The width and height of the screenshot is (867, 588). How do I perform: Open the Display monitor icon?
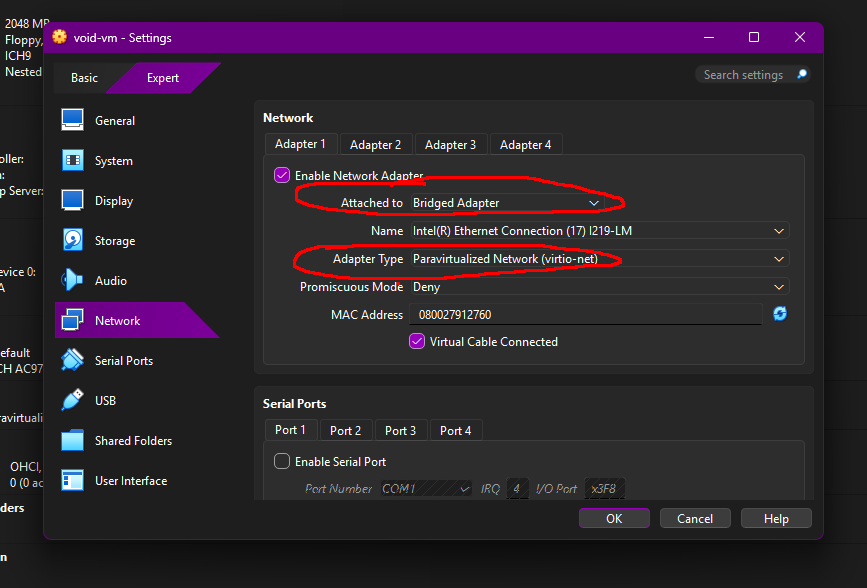73,200
